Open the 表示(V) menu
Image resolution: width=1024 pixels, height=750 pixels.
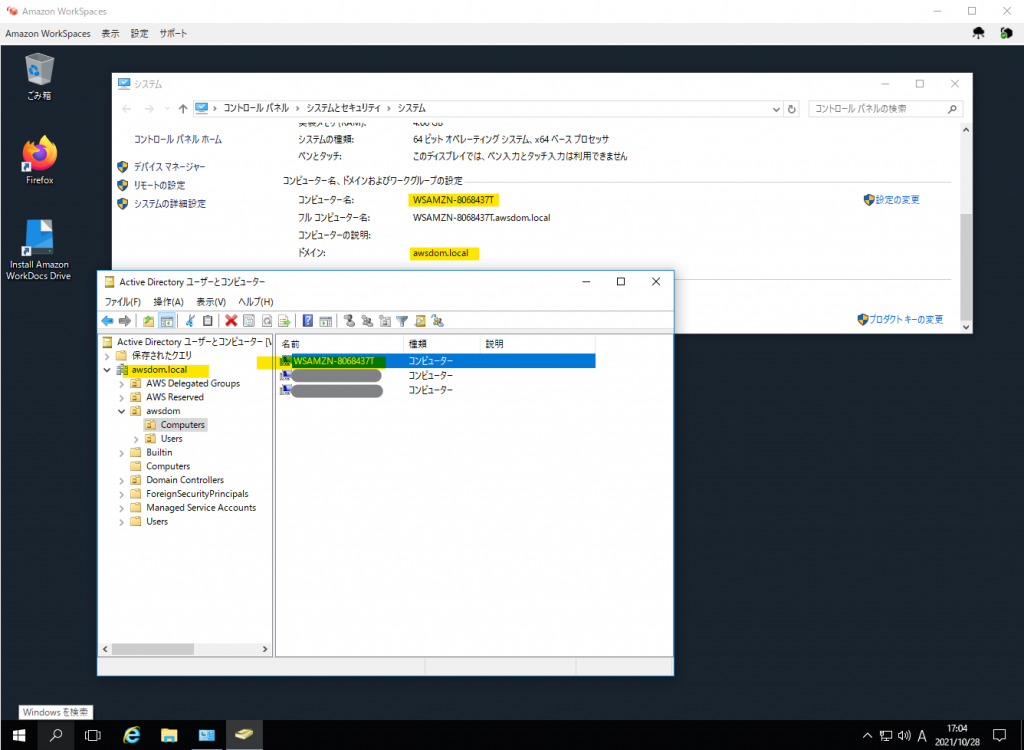click(x=210, y=301)
